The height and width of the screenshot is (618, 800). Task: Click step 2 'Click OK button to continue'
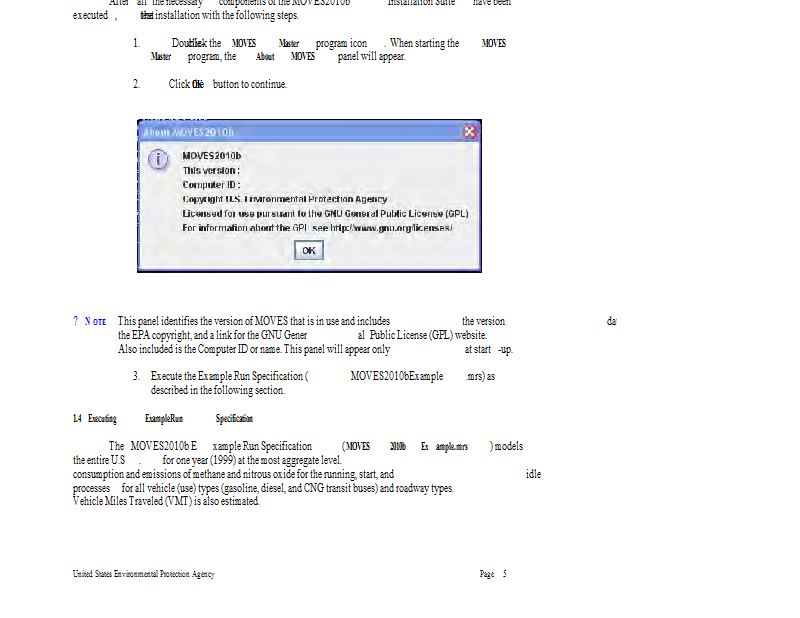pos(228,84)
